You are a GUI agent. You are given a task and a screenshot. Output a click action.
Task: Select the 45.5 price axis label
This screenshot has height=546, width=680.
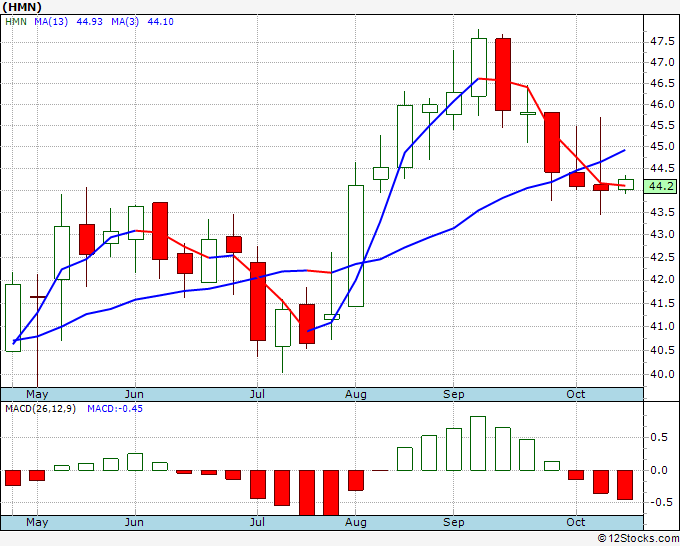[x=662, y=126]
